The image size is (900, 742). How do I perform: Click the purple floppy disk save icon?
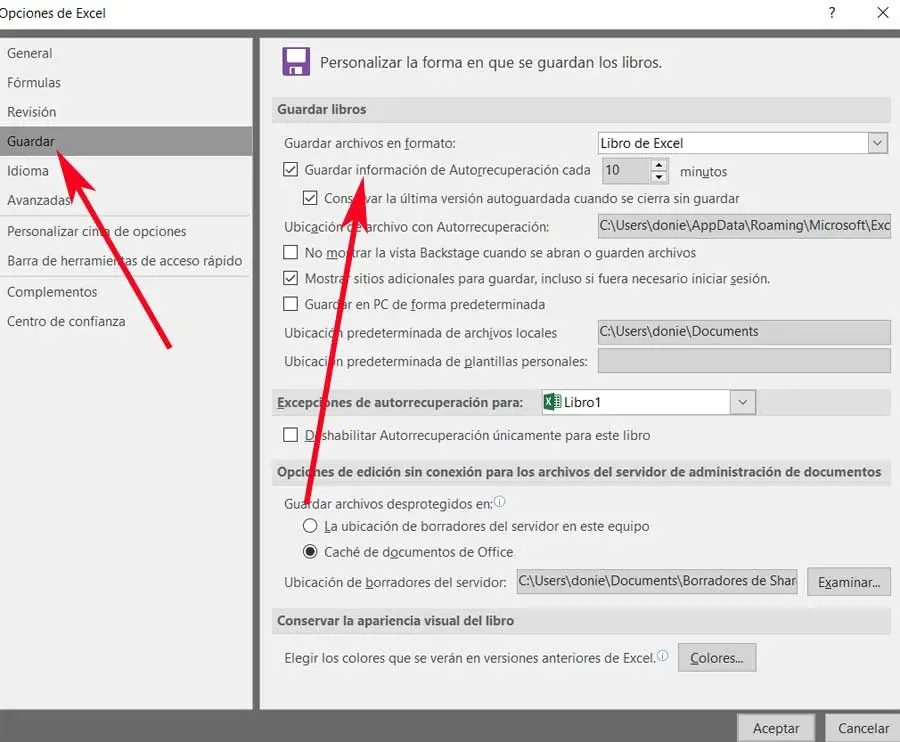[296, 62]
